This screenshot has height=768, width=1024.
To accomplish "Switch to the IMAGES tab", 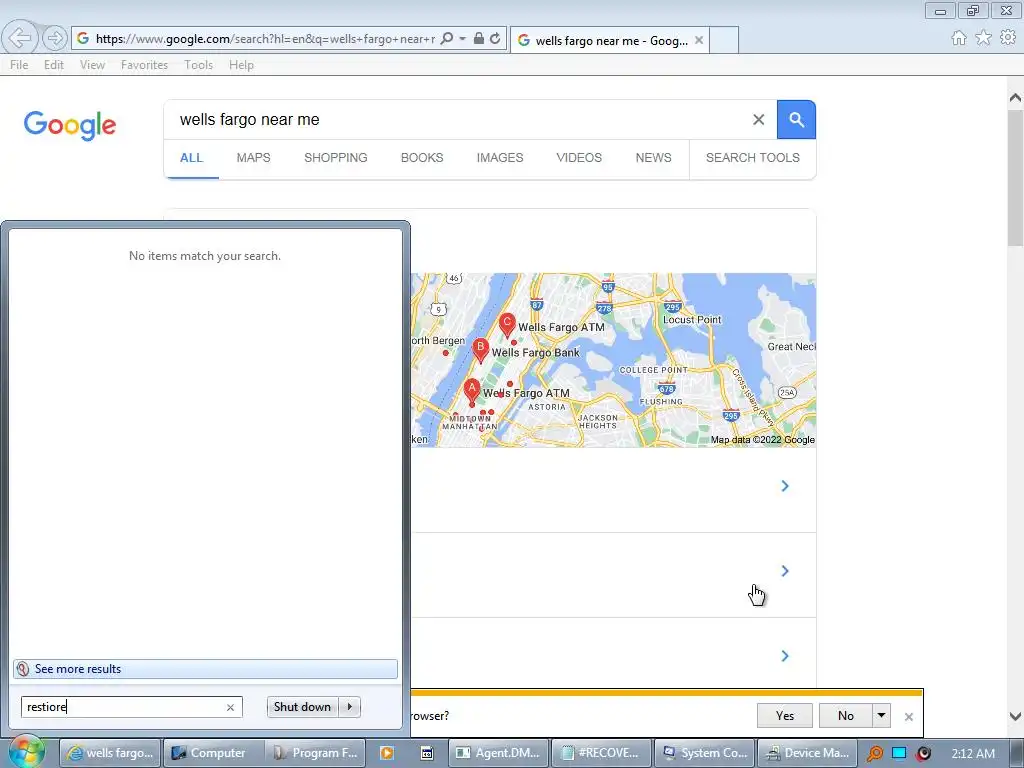I will click(500, 157).
